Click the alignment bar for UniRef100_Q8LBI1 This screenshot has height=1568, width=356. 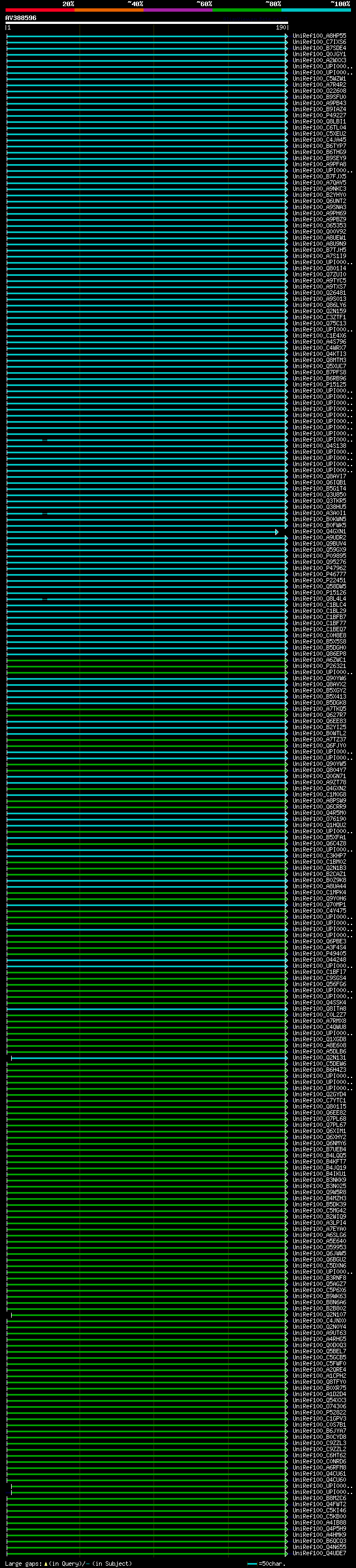click(146, 122)
